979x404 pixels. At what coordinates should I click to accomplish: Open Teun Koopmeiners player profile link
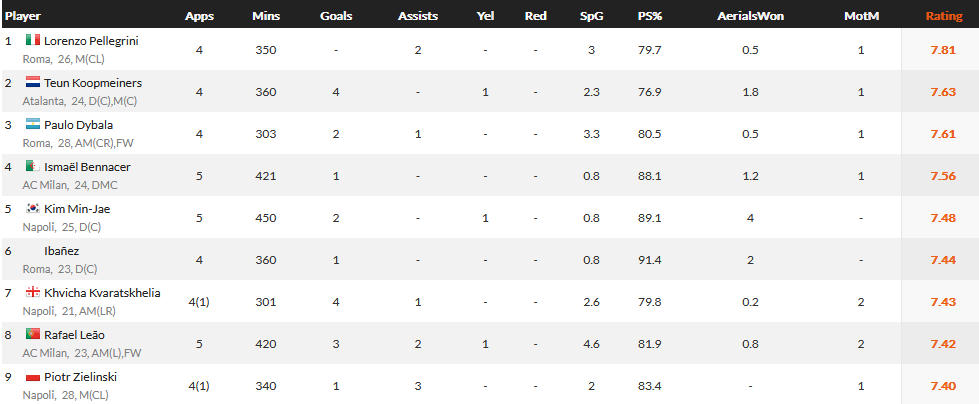tap(93, 82)
